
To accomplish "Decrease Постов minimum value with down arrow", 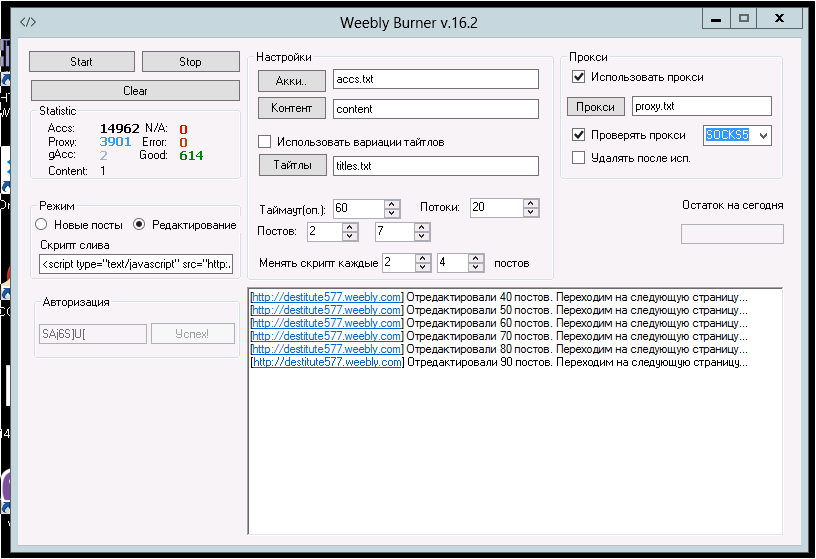I will coord(350,236).
